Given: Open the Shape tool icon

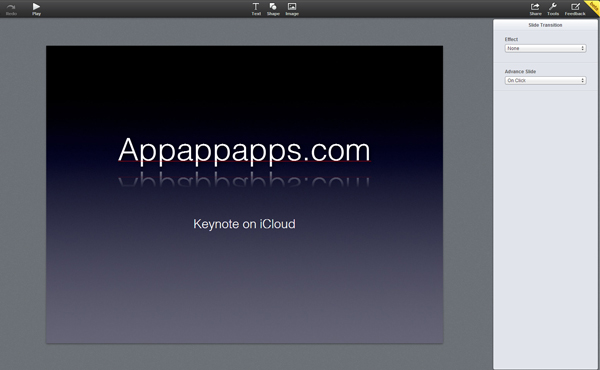Looking at the screenshot, I should point(273,6).
